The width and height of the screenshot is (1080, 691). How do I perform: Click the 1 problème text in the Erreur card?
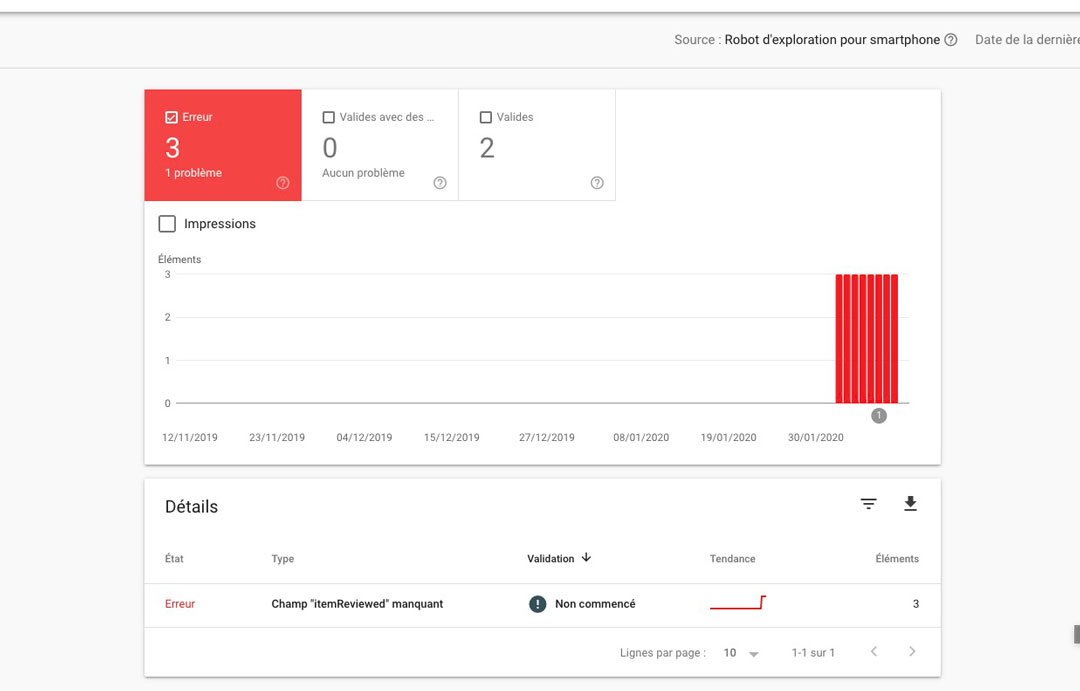[x=194, y=173]
